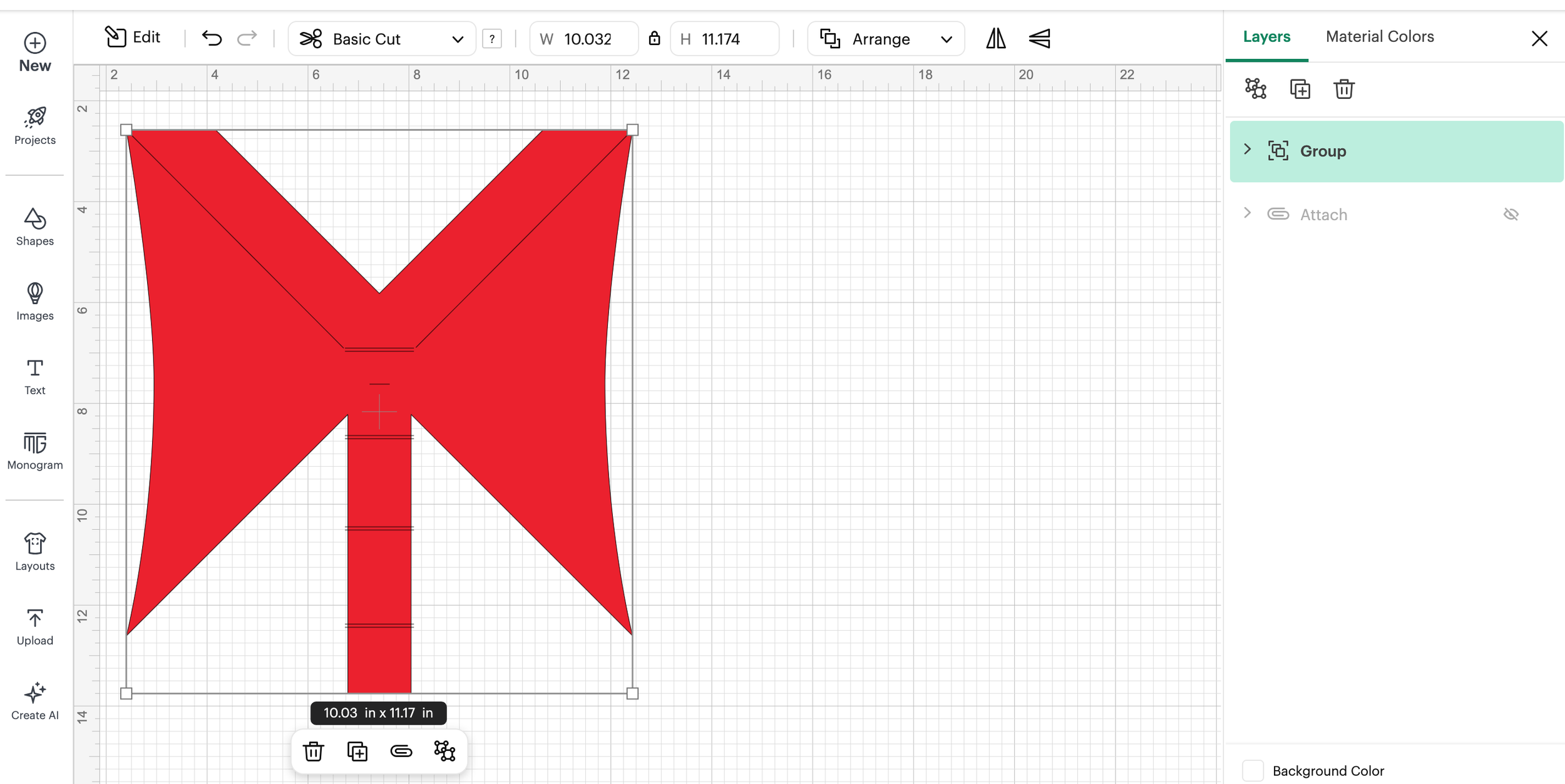Open the Arrange dropdown
This screenshot has height=784, width=1565.
click(885, 39)
